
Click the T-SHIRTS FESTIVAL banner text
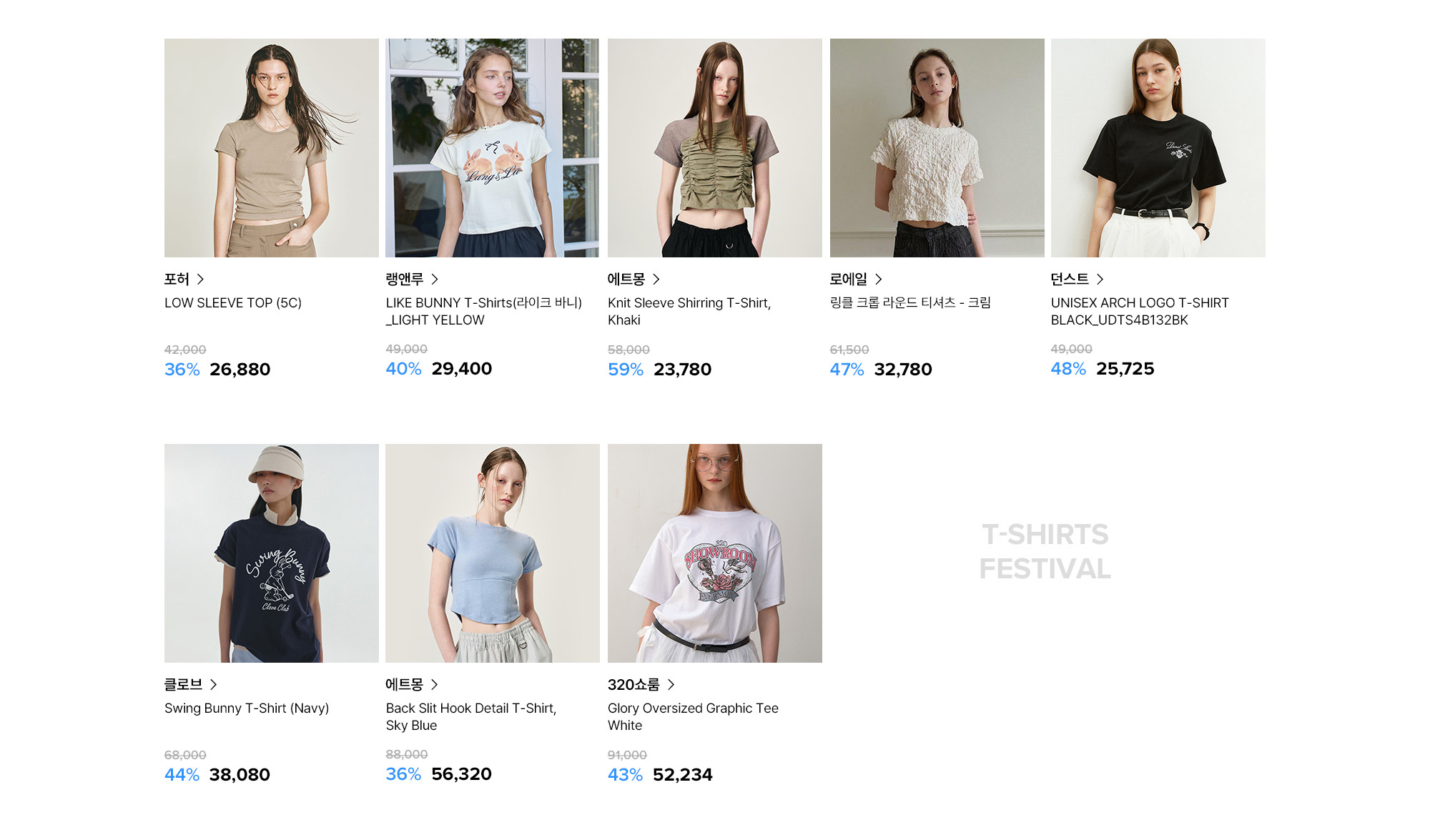pyautogui.click(x=1045, y=552)
